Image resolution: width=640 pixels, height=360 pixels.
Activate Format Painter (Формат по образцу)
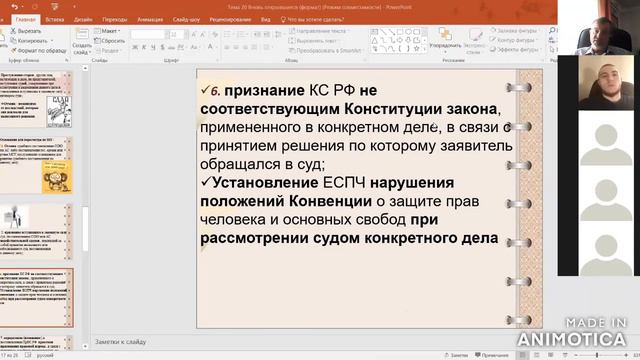pyautogui.click(x=38, y=51)
